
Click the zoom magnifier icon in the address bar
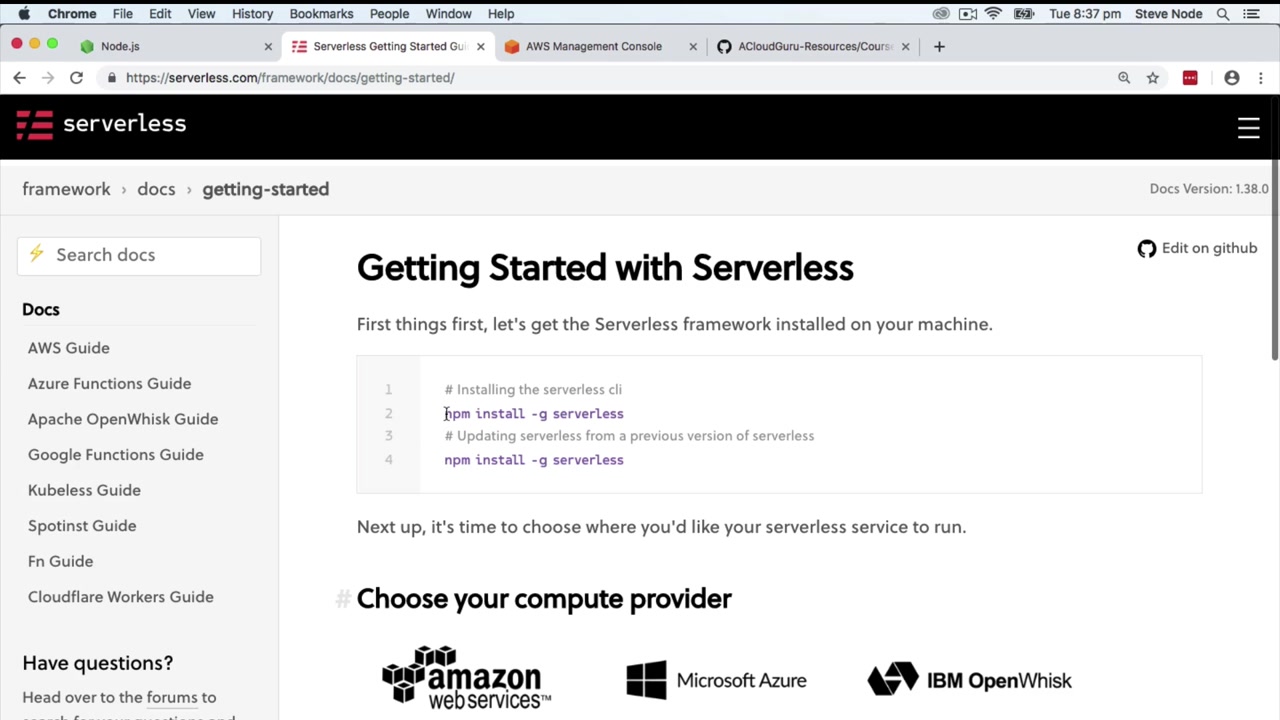pyautogui.click(x=1124, y=78)
